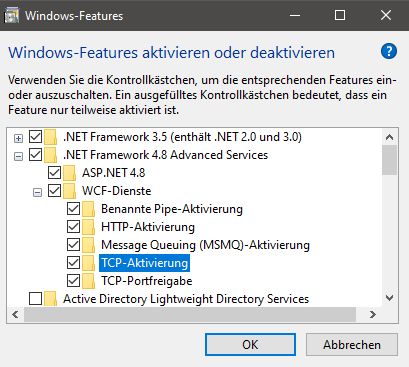The width and height of the screenshot is (409, 367).
Task: Select the "WCF-Dienste" item text
Action: click(117, 191)
